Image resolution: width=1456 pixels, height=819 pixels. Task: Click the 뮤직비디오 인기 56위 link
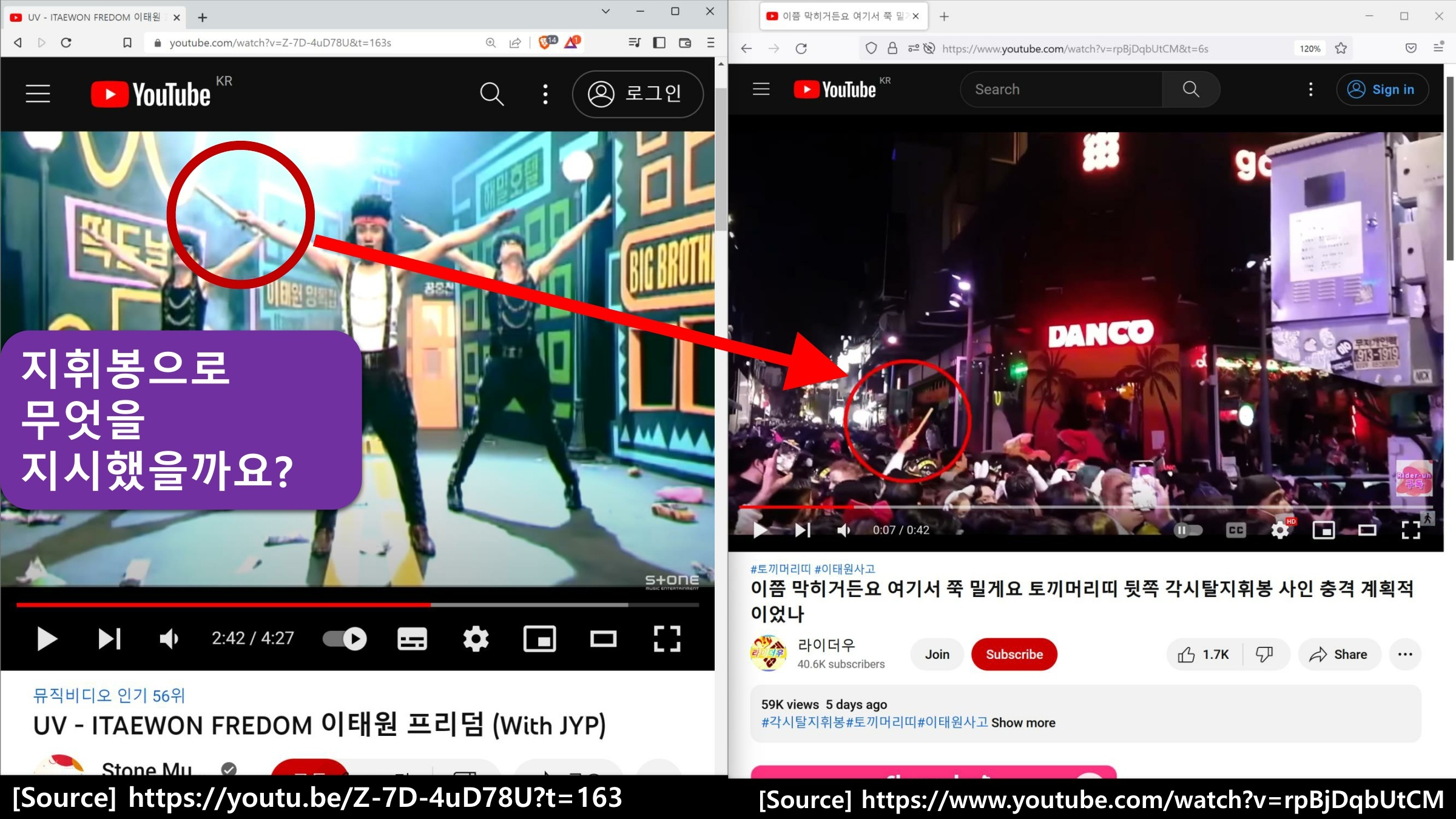pyautogui.click(x=109, y=695)
